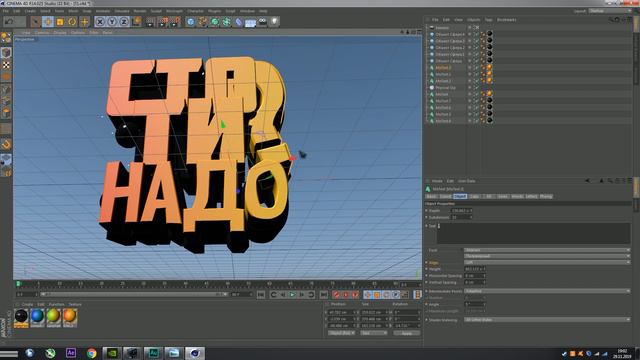This screenshot has width=640, height=360.
Task: Click the Light object bulb icon
Action: [275, 22]
